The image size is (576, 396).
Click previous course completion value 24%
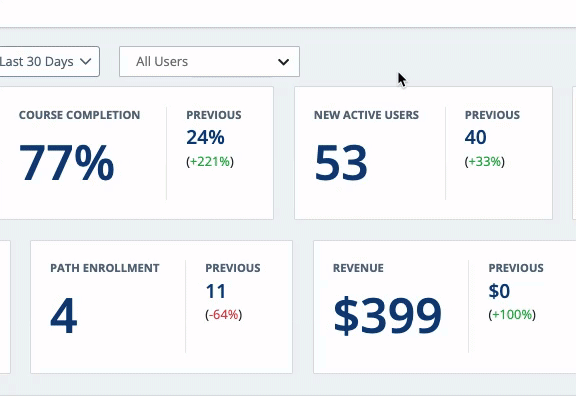[x=205, y=137]
